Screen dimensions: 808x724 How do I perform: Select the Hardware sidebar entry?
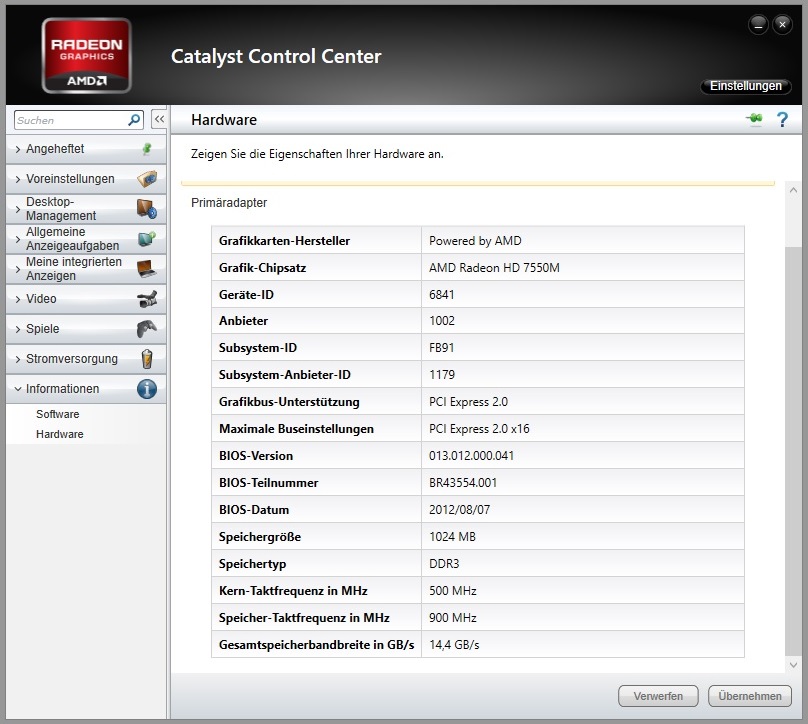[60, 434]
